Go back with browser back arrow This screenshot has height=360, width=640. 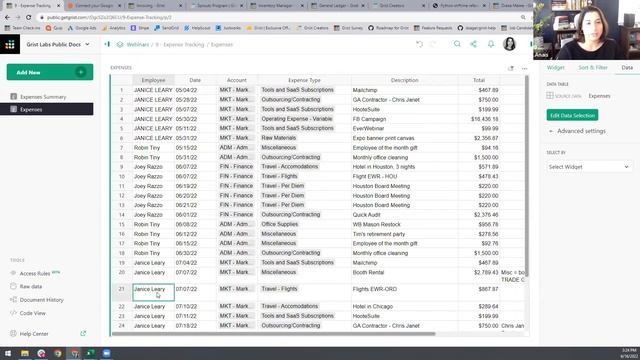(7, 18)
